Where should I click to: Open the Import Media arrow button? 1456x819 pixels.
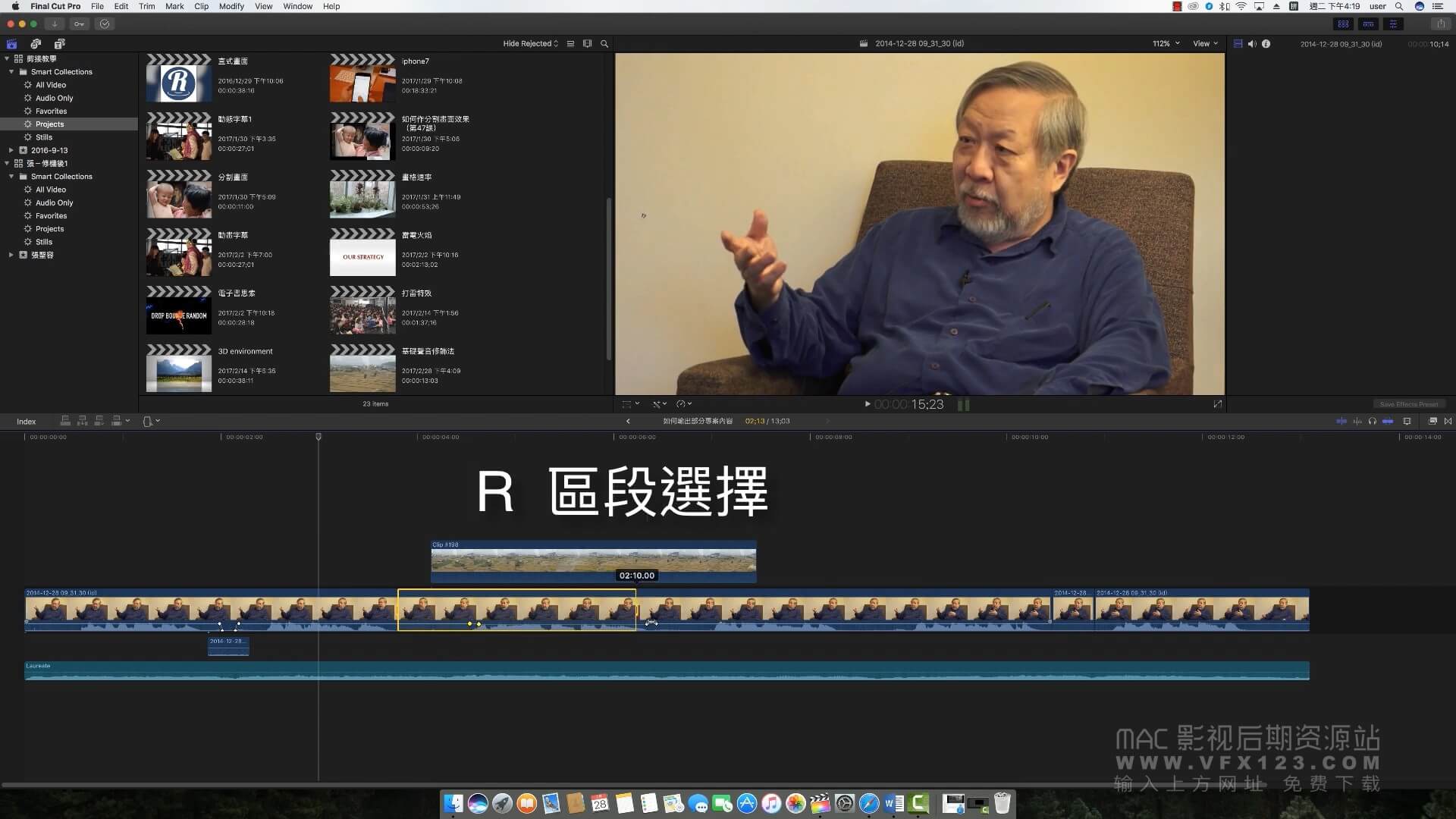[x=55, y=24]
